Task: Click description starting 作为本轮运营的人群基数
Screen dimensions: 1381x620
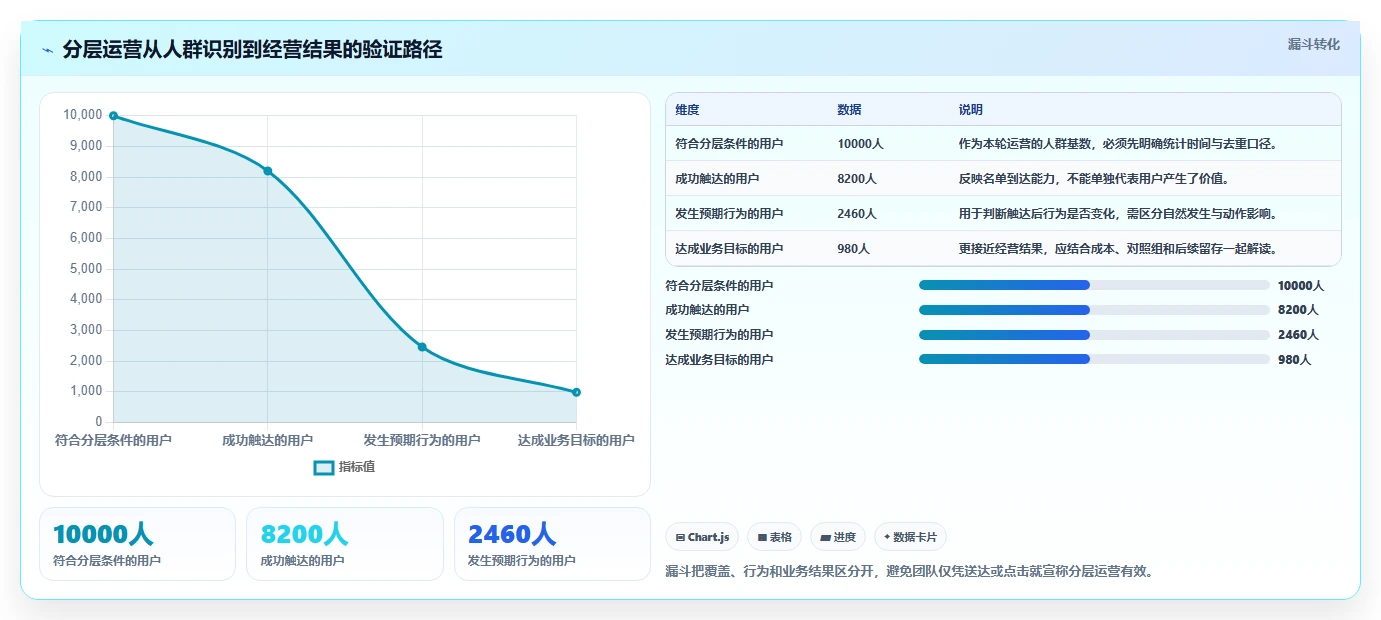Action: point(1118,144)
